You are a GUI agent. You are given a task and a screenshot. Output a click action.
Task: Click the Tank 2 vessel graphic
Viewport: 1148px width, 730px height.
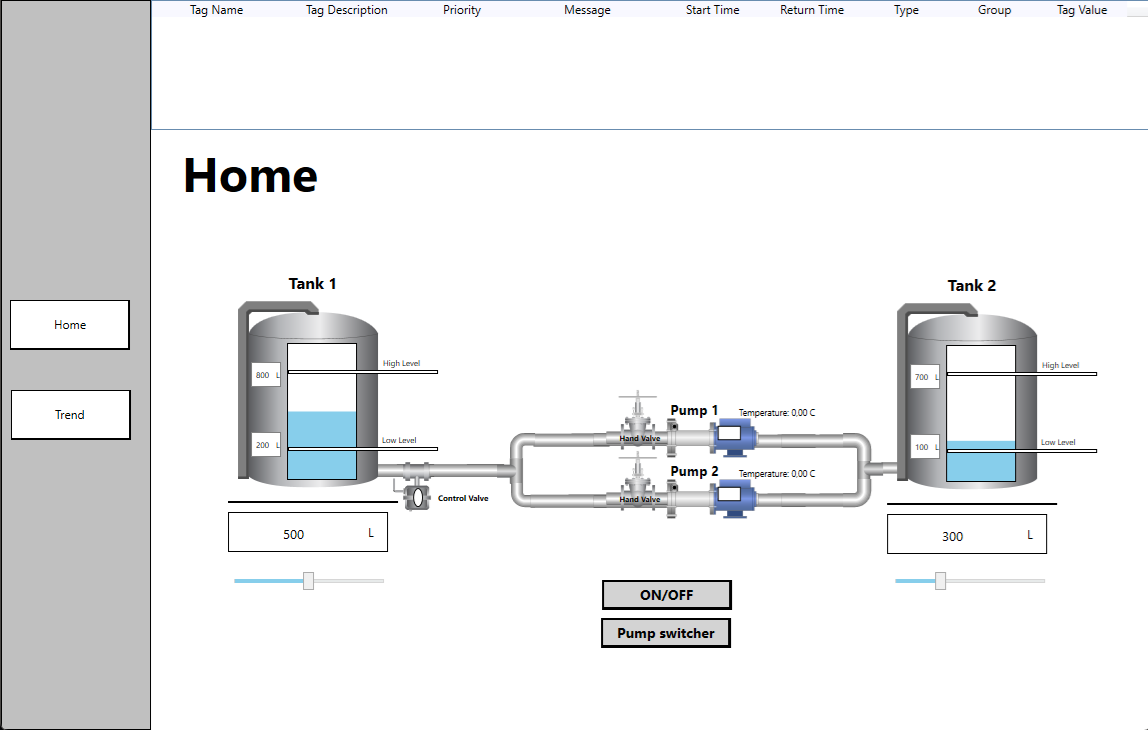(970, 400)
